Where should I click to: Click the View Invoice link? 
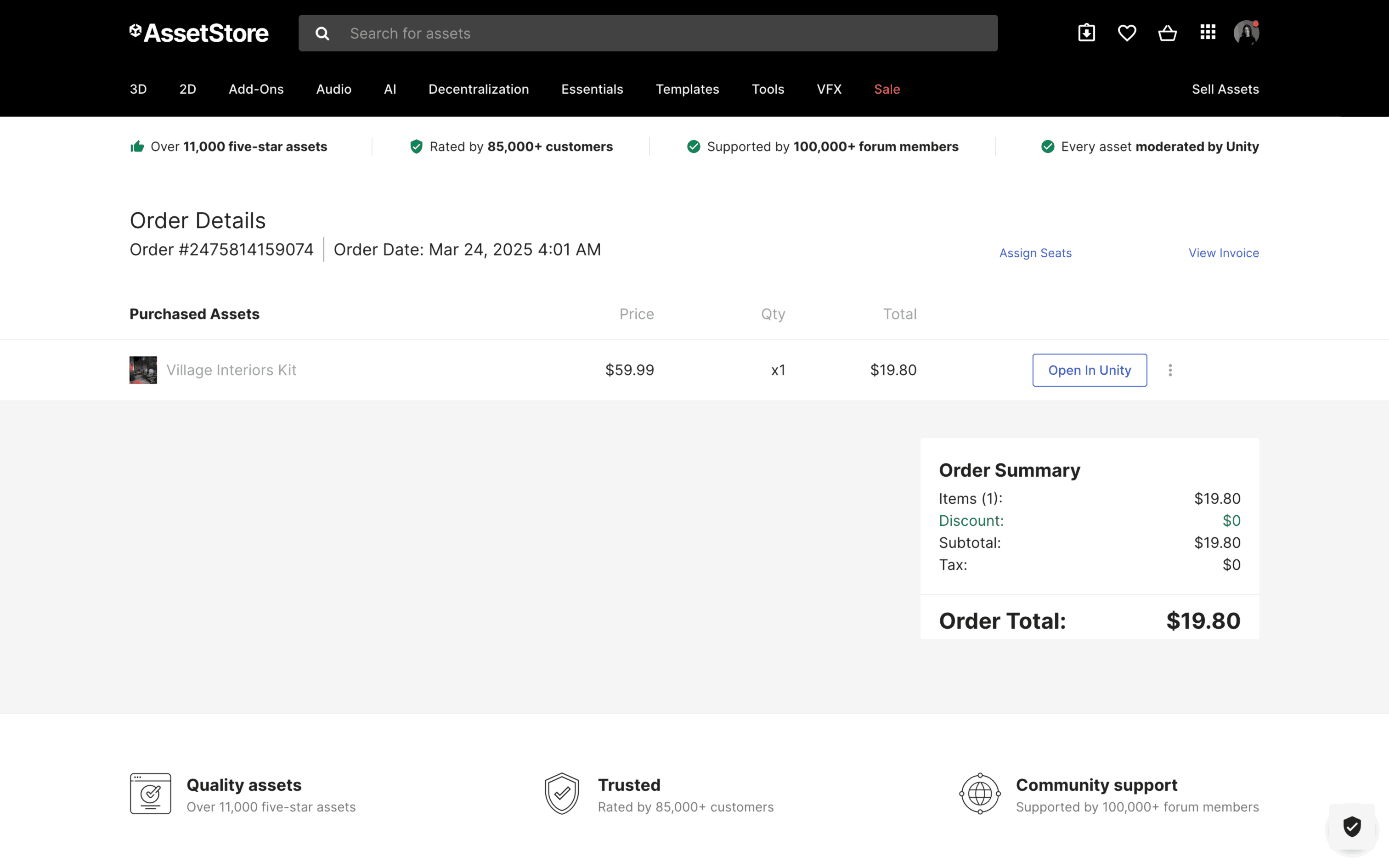(1223, 253)
